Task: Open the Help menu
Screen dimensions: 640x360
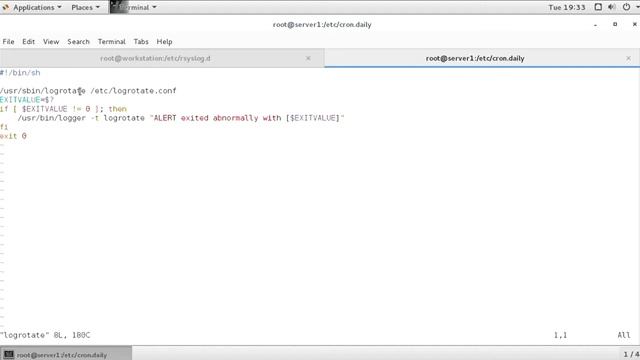Action: (x=164, y=42)
